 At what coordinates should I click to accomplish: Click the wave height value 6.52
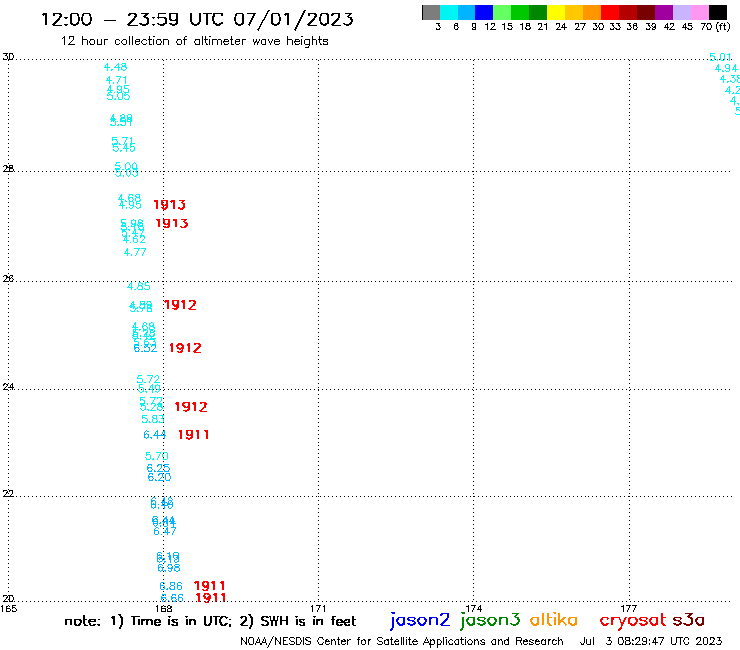(x=145, y=348)
